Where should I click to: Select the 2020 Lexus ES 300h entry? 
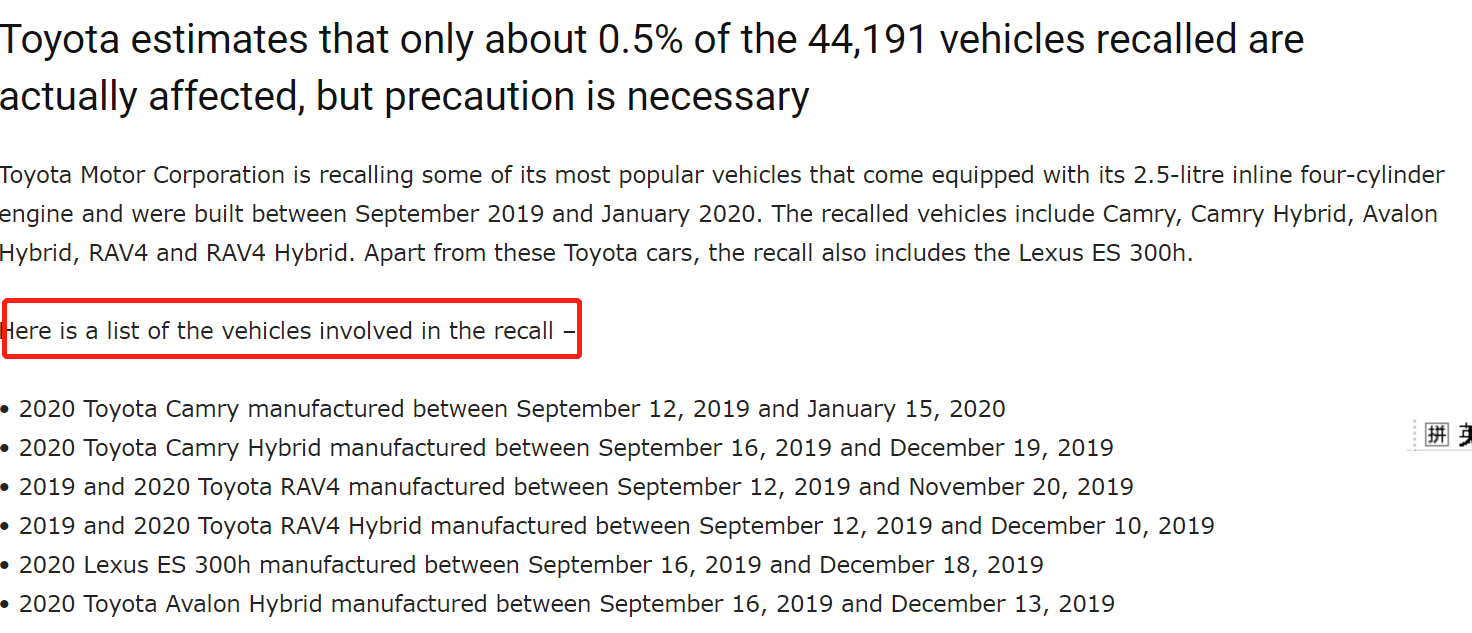coord(522,565)
